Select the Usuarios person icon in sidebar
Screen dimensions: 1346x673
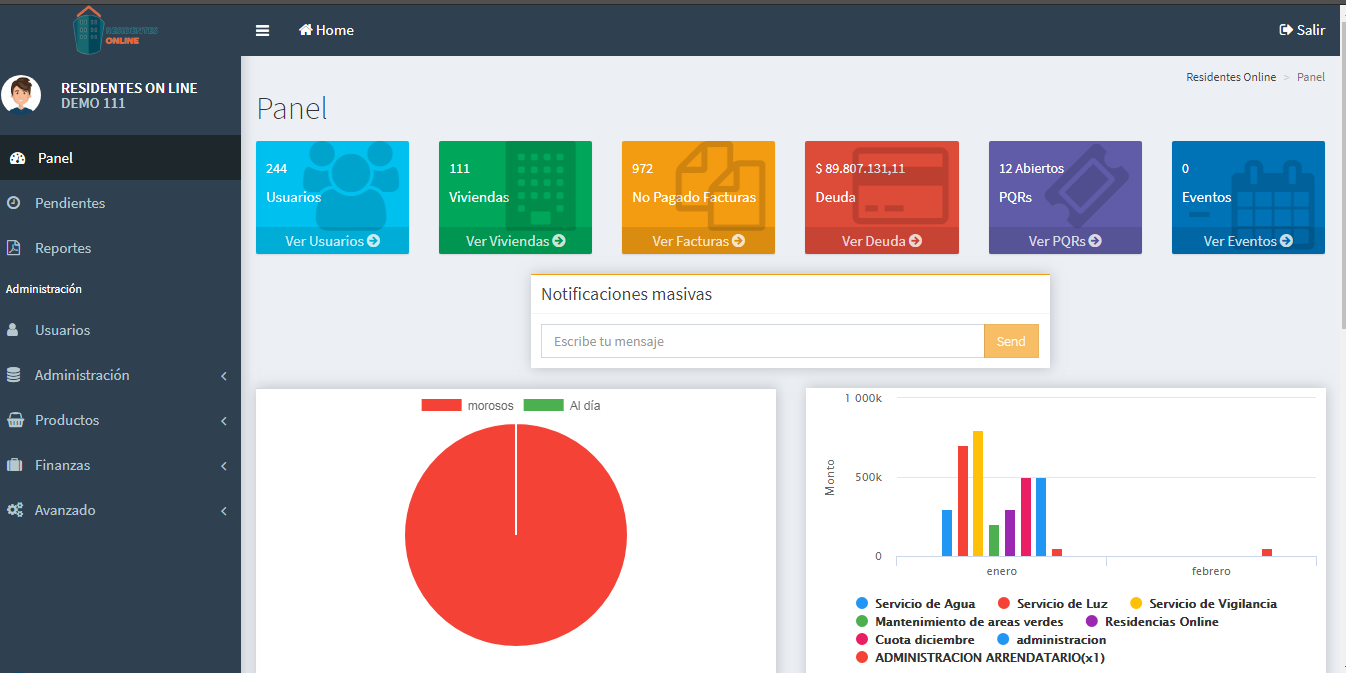click(13, 330)
